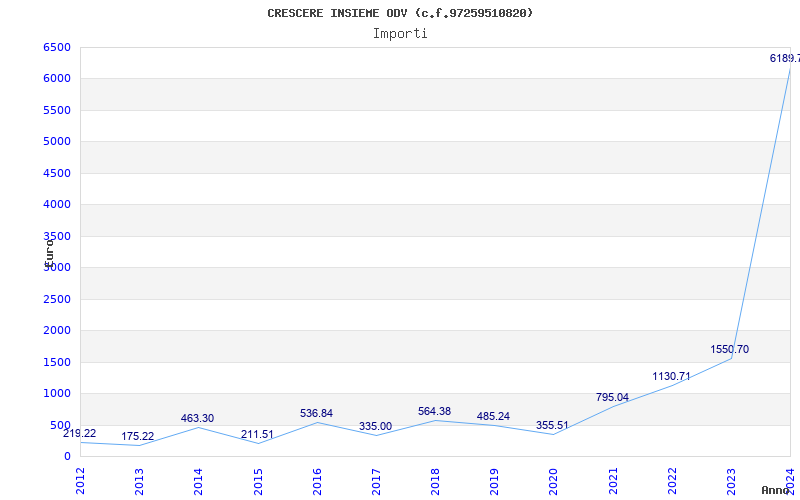This screenshot has width=800, height=500.
Task: Click the chart title CRESCERE INSIEME ODV
Action: [x=400, y=13]
